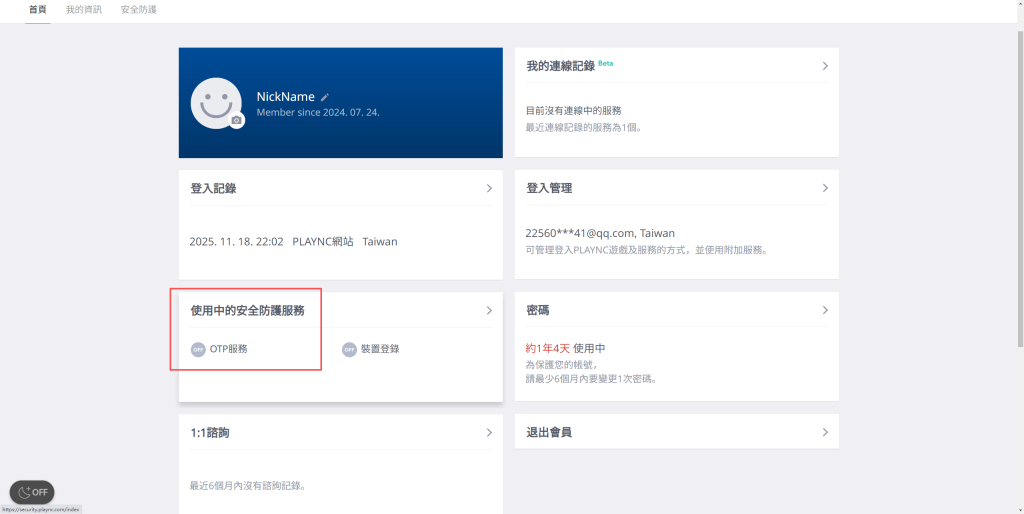1024x514 pixels.
Task: Open the 裝置登錄 link
Action: tap(380, 349)
